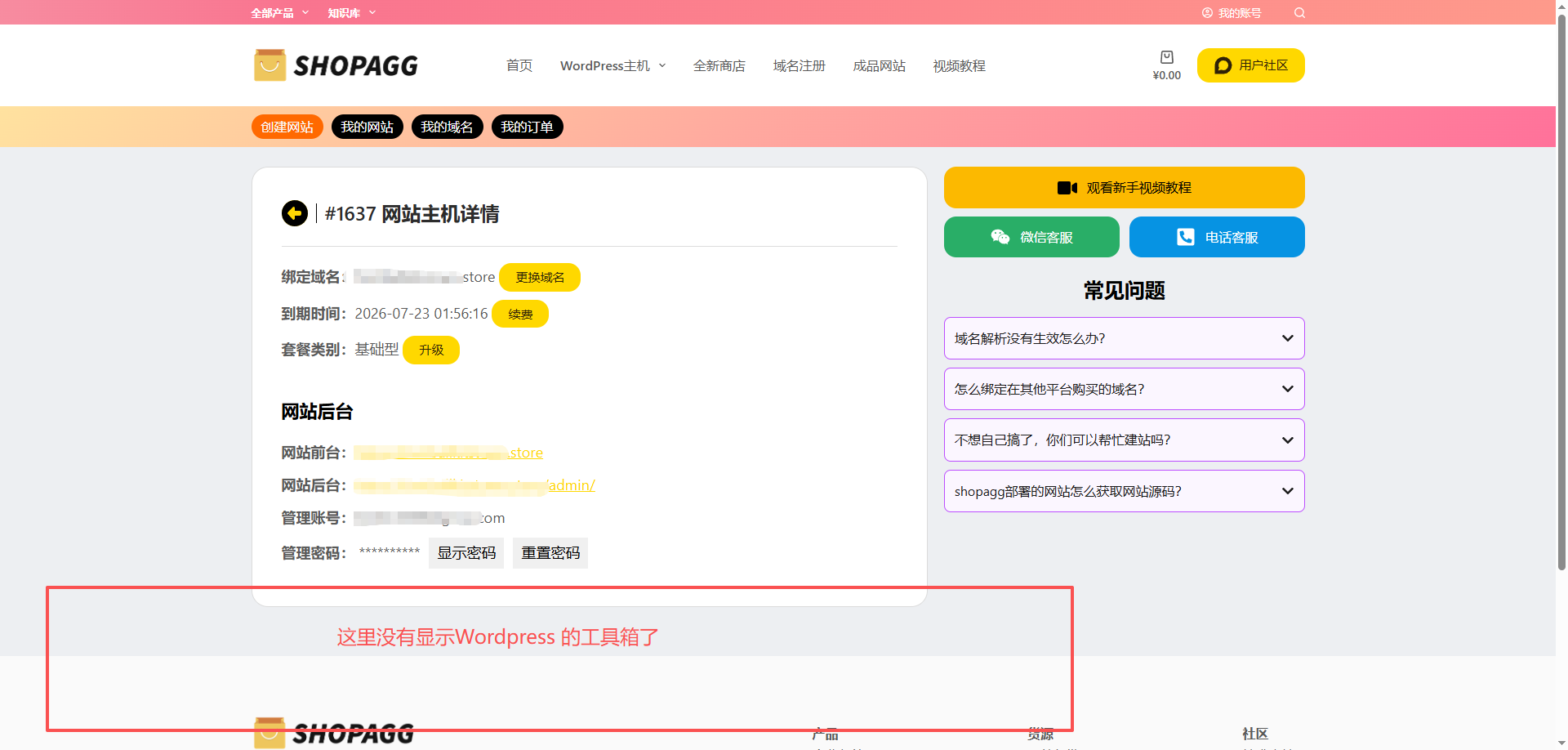The width and height of the screenshot is (1568, 750).
Task: Click the 电话客服 button
Action: [x=1217, y=237]
